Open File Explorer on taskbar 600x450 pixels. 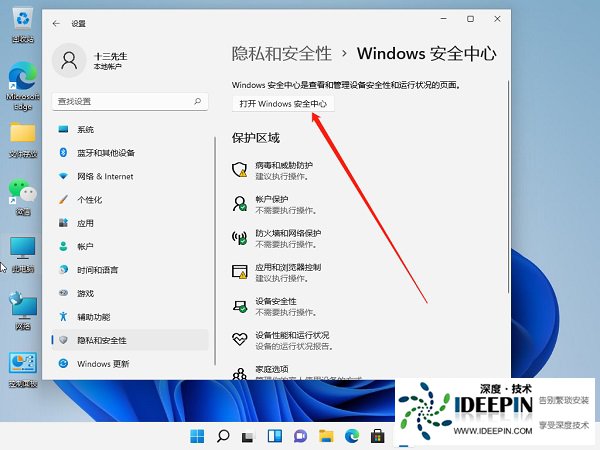tap(326, 436)
